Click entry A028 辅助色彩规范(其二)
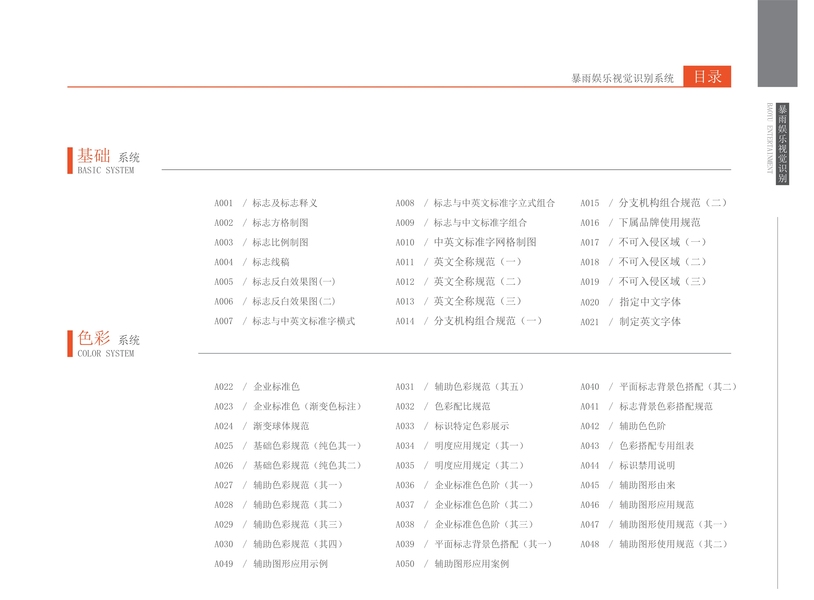 point(278,505)
